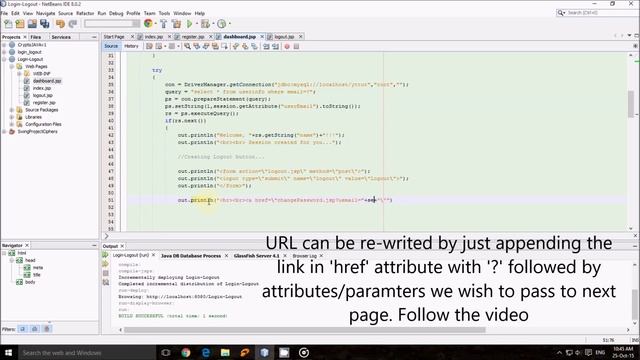Switch to the Files panel tab
640x360 pixels.
[36, 37]
